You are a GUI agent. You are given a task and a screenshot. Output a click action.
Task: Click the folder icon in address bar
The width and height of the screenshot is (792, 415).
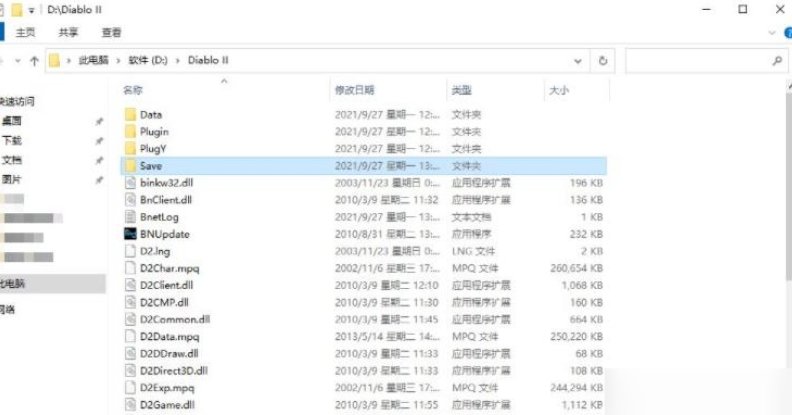tap(54, 61)
